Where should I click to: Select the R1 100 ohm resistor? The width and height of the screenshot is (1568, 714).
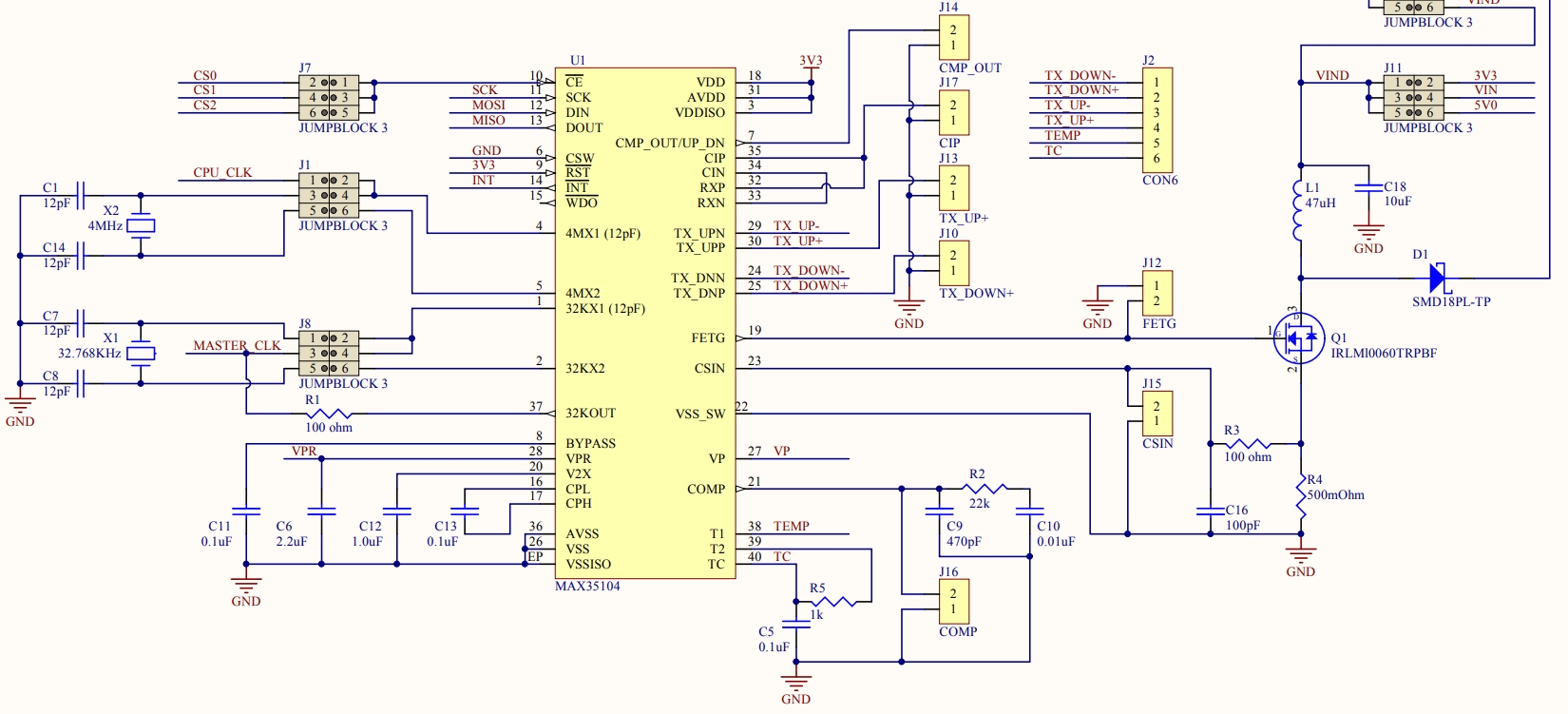[x=329, y=414]
